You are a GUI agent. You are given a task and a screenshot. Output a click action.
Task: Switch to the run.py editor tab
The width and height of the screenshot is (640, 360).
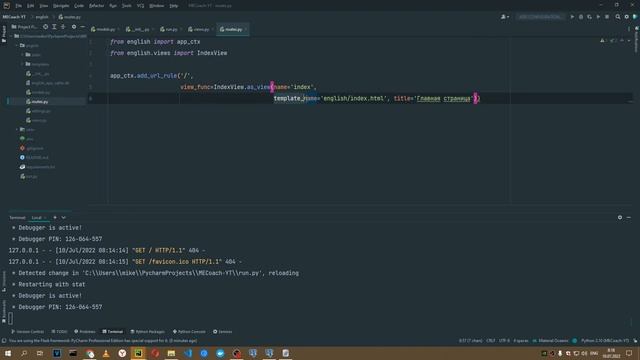point(171,29)
